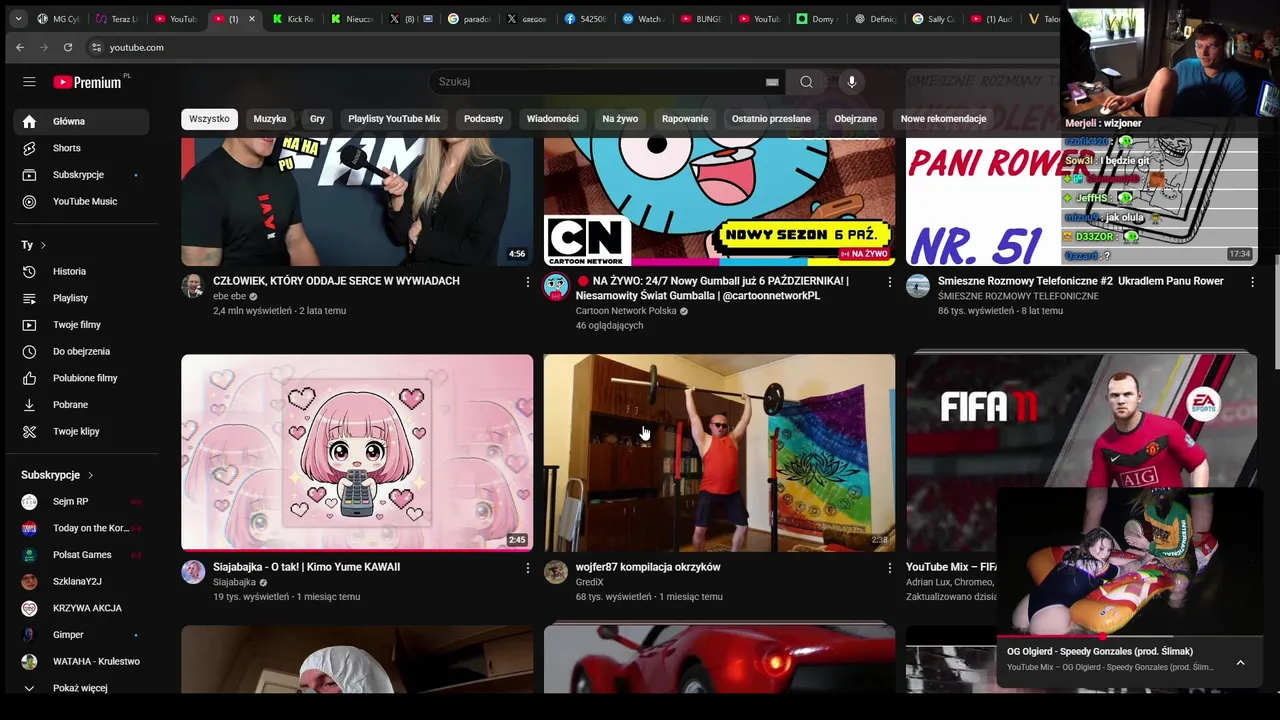Open Siajabajka channel avatar
Image resolution: width=1280 pixels, height=720 pixels.
tap(193, 572)
